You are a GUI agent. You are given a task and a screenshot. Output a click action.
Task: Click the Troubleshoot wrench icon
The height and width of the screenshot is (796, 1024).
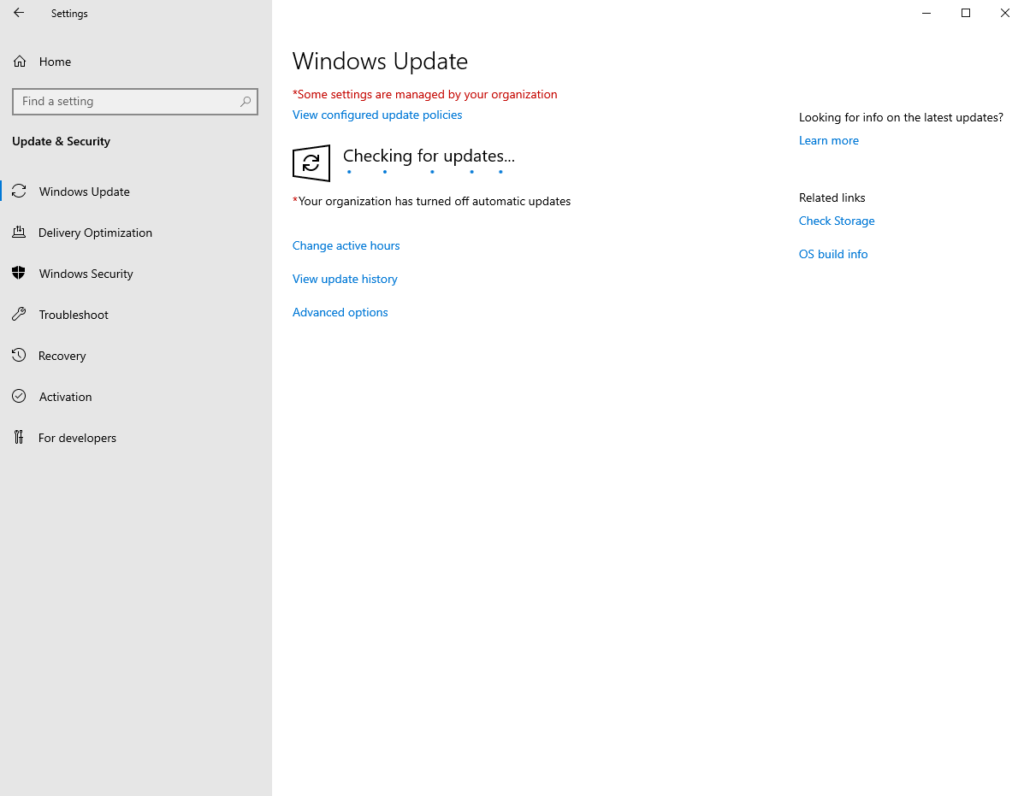pos(19,315)
